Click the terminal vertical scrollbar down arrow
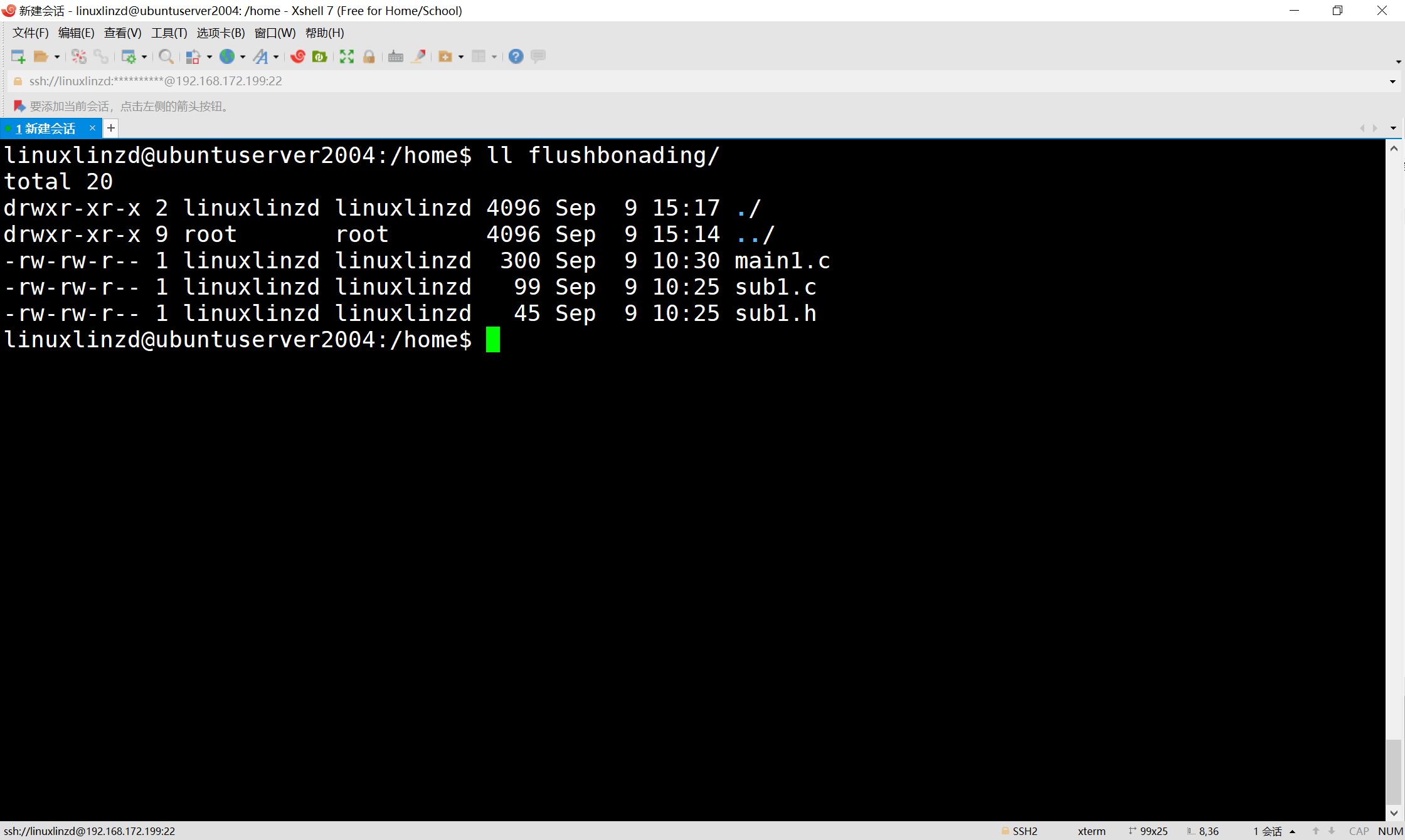Image resolution: width=1405 pixels, height=840 pixels. (x=1394, y=813)
